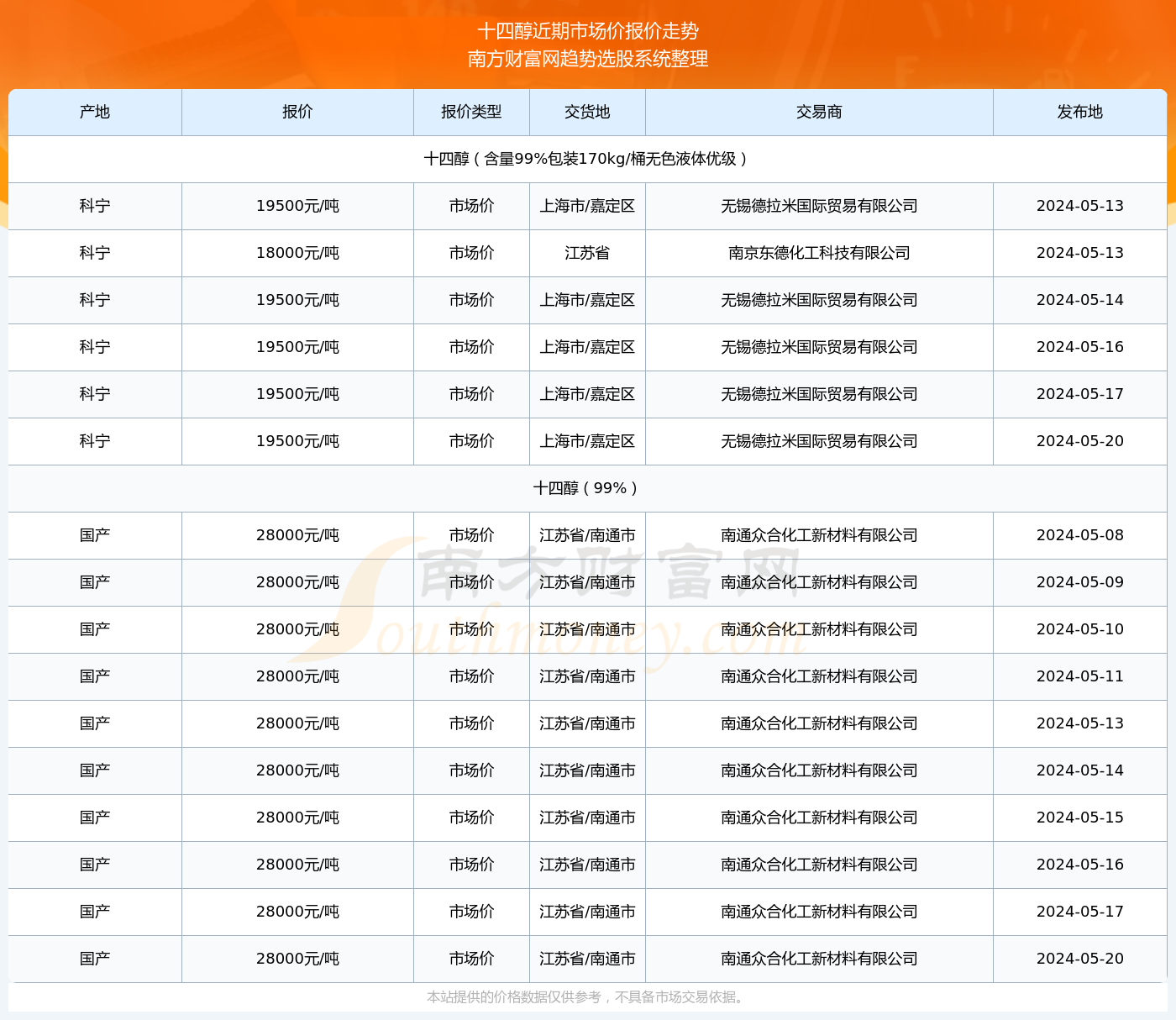1176x1020 pixels.
Task: Click 江苏省/南通市 in the row dated 2024-05-10
Action: tap(587, 629)
